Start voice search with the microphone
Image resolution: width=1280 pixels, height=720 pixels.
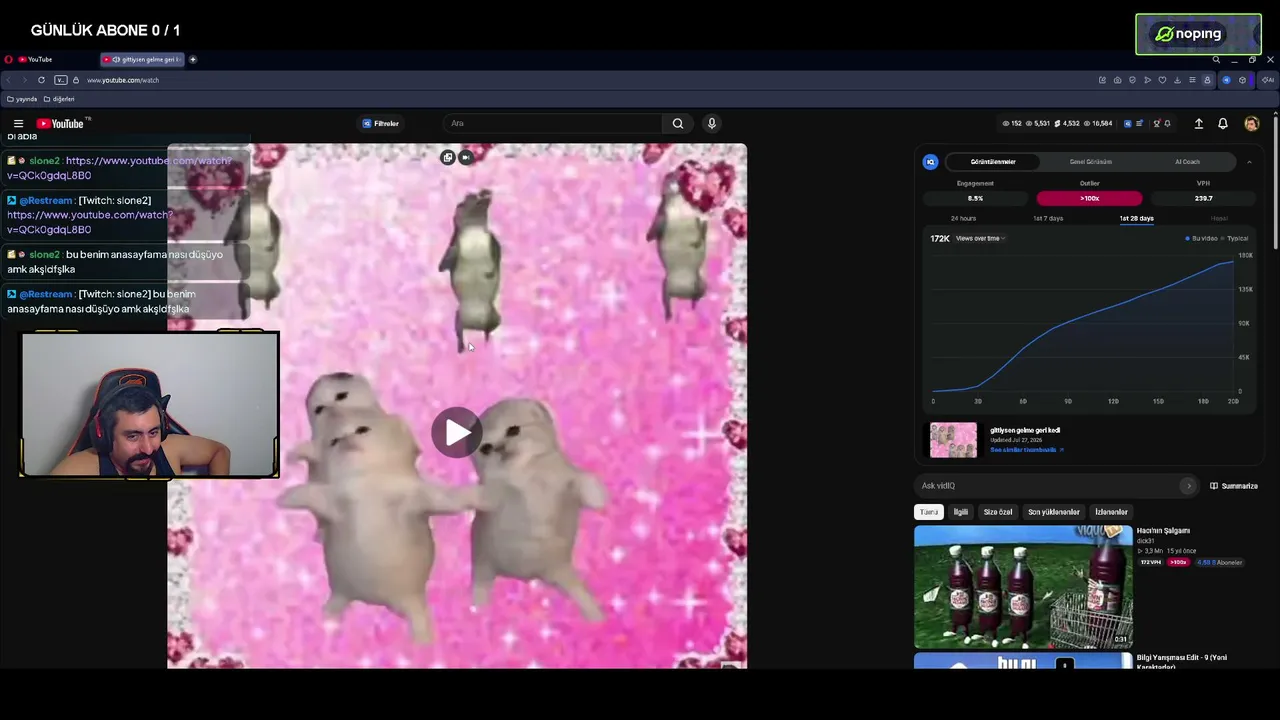tap(712, 123)
